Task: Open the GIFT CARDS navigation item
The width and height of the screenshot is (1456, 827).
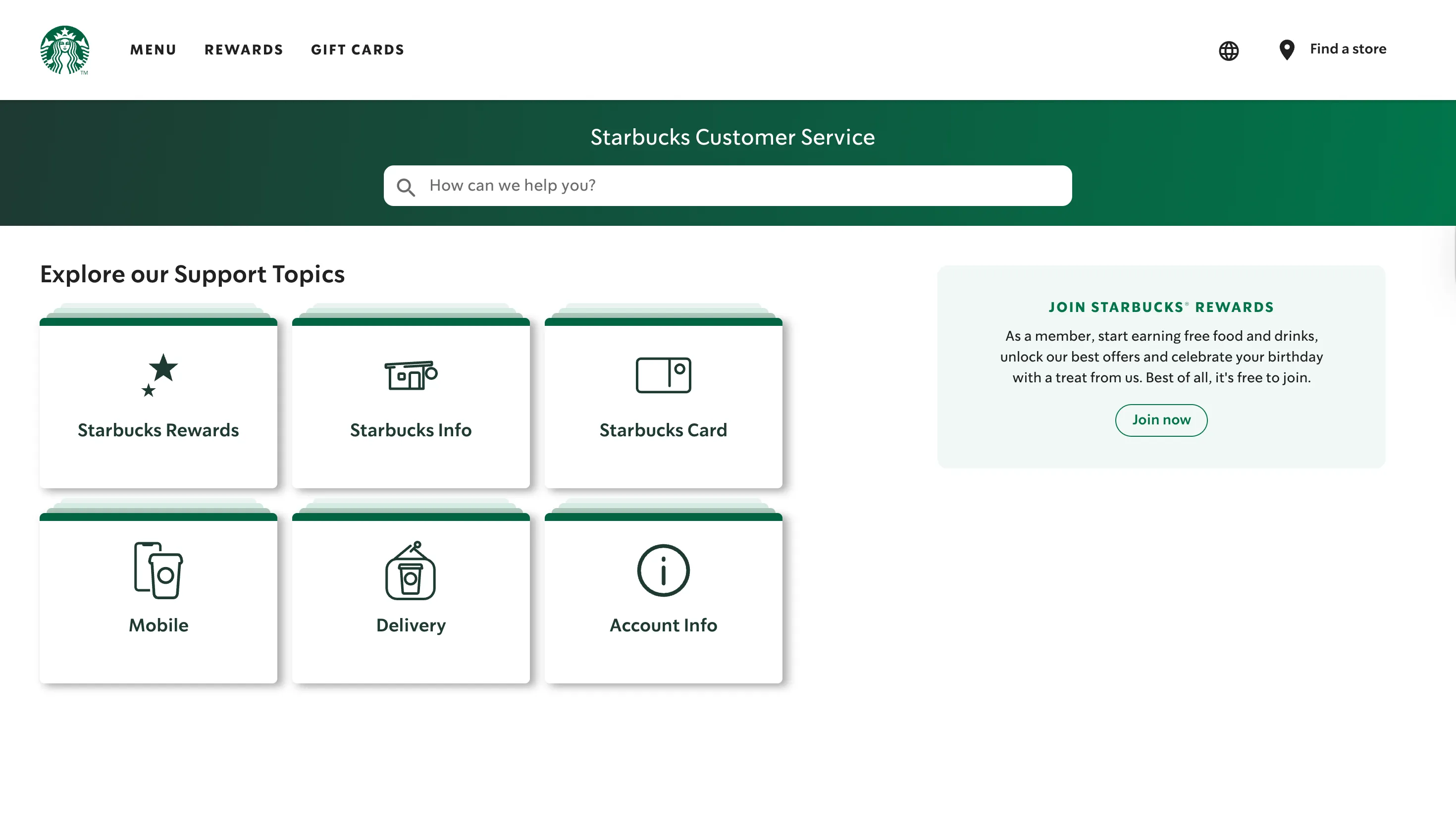Action: (357, 50)
